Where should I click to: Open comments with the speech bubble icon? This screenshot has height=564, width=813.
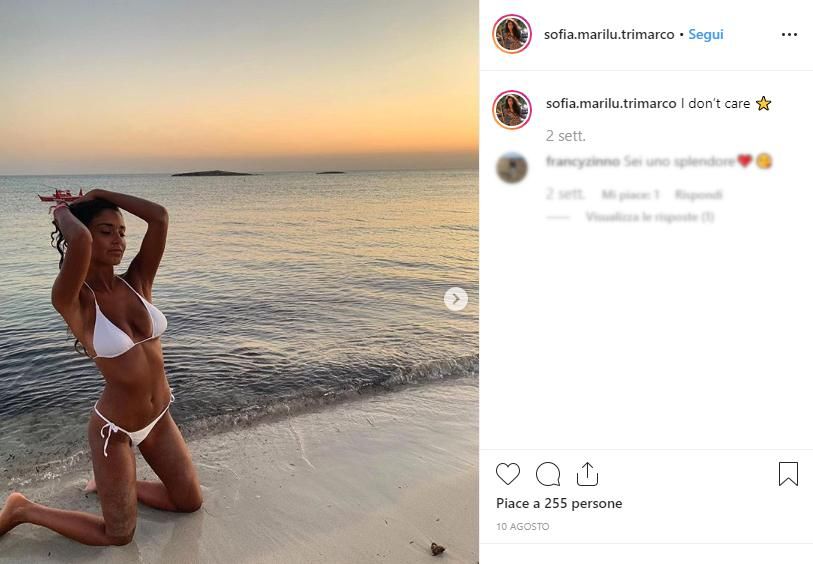[548, 474]
